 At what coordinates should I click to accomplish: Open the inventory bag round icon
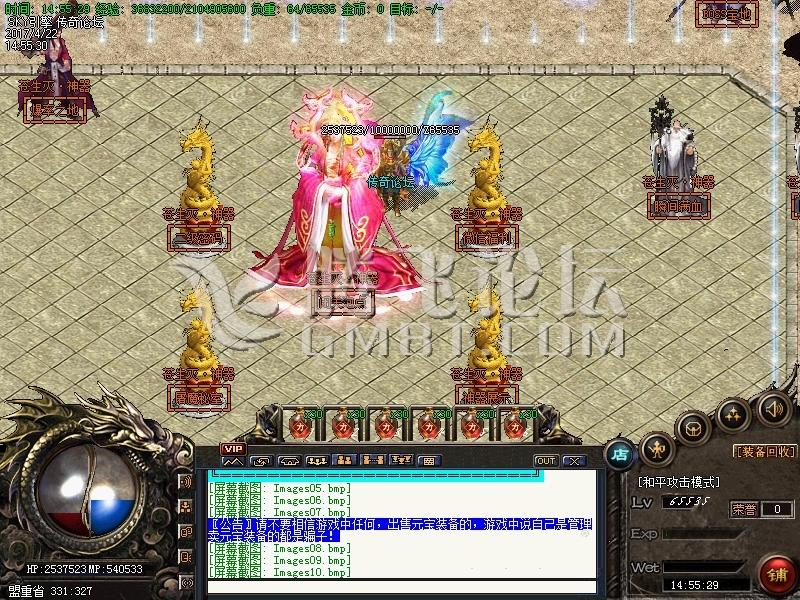[691, 429]
